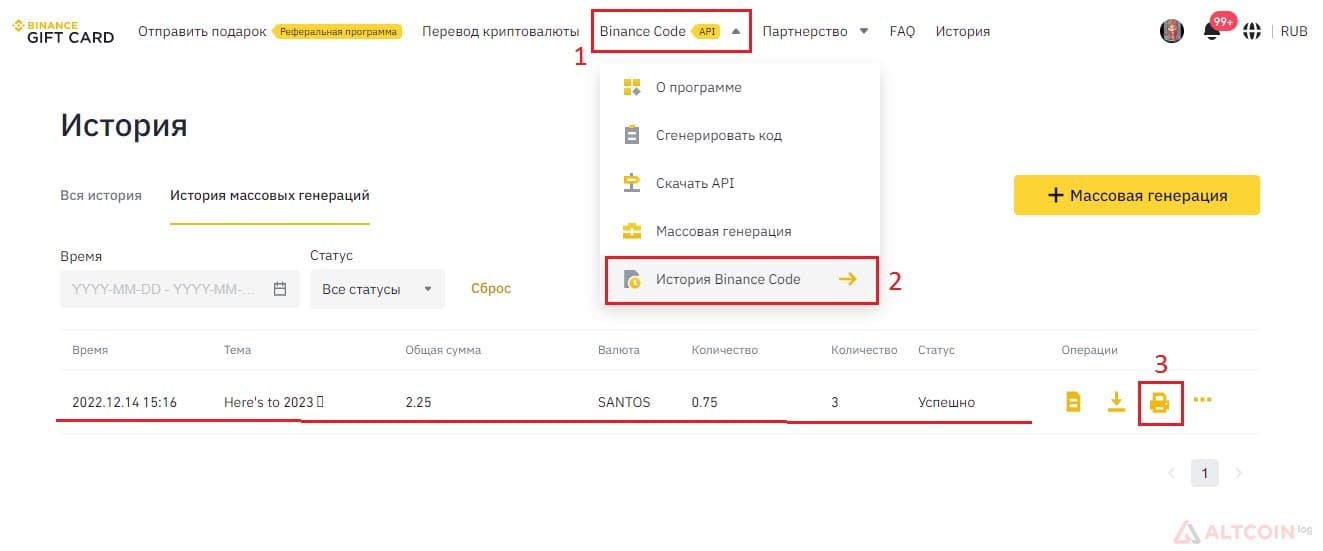
Task: Open Массовая генерация menu entry
Action: pyautogui.click(x=740, y=231)
